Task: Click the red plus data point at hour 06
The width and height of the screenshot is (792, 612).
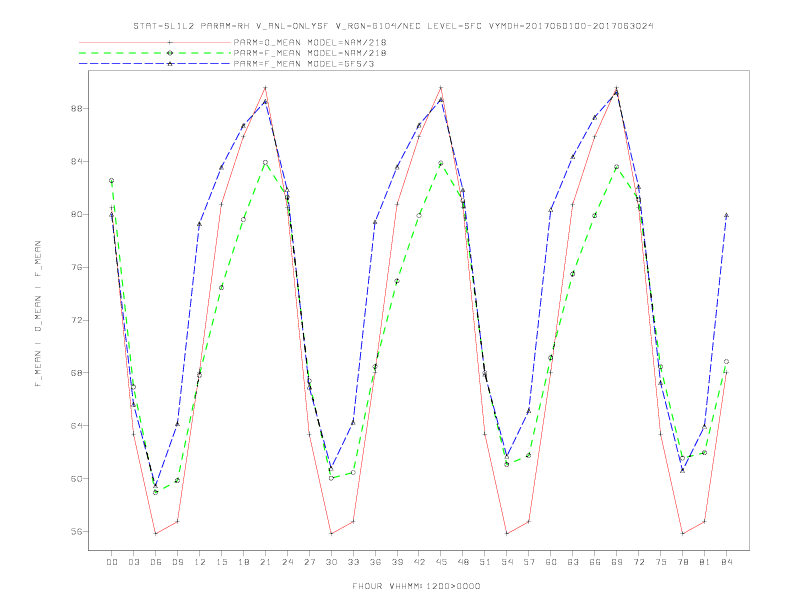Action: click(x=156, y=533)
